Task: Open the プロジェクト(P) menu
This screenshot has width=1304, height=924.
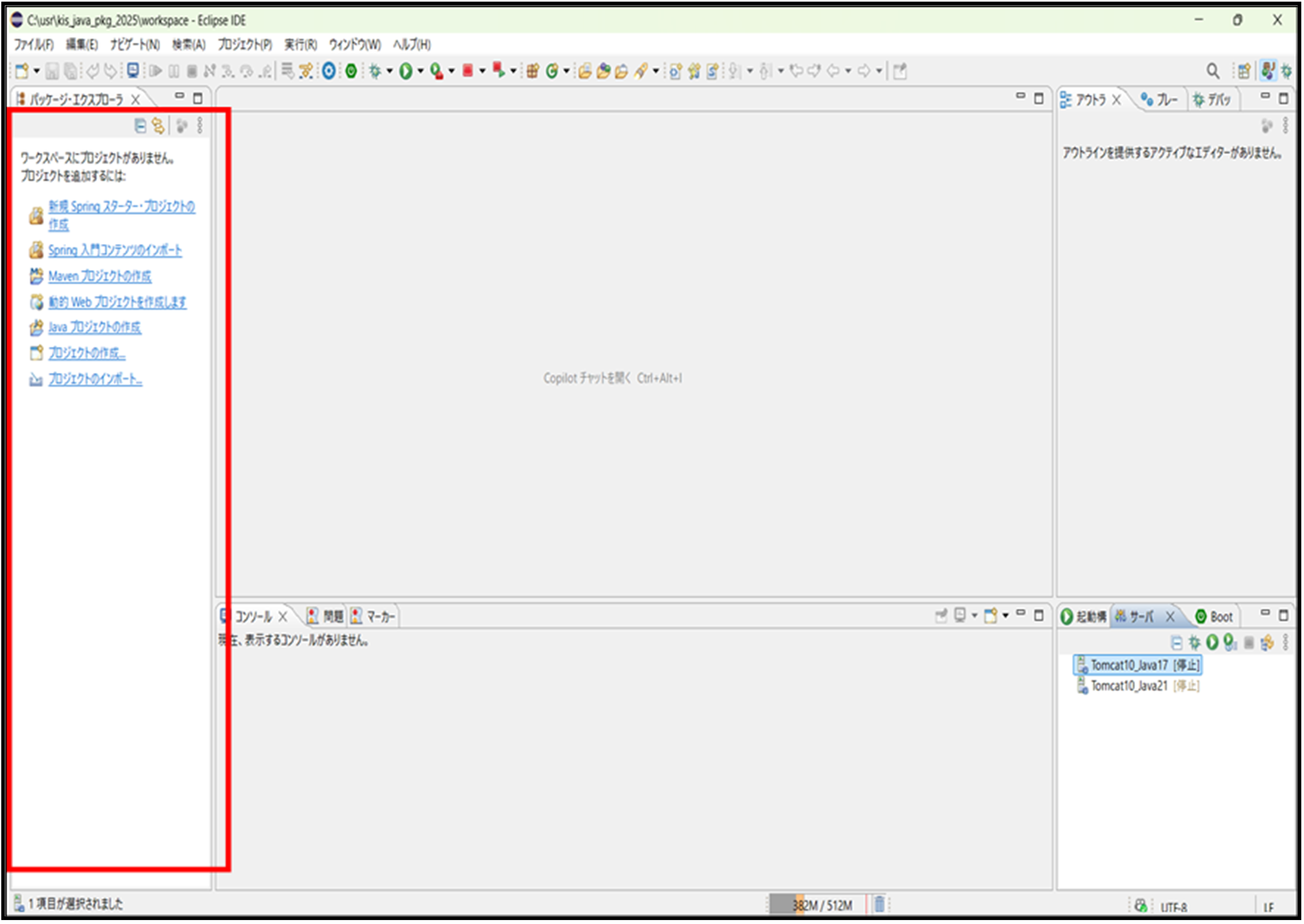Action: pyautogui.click(x=245, y=44)
